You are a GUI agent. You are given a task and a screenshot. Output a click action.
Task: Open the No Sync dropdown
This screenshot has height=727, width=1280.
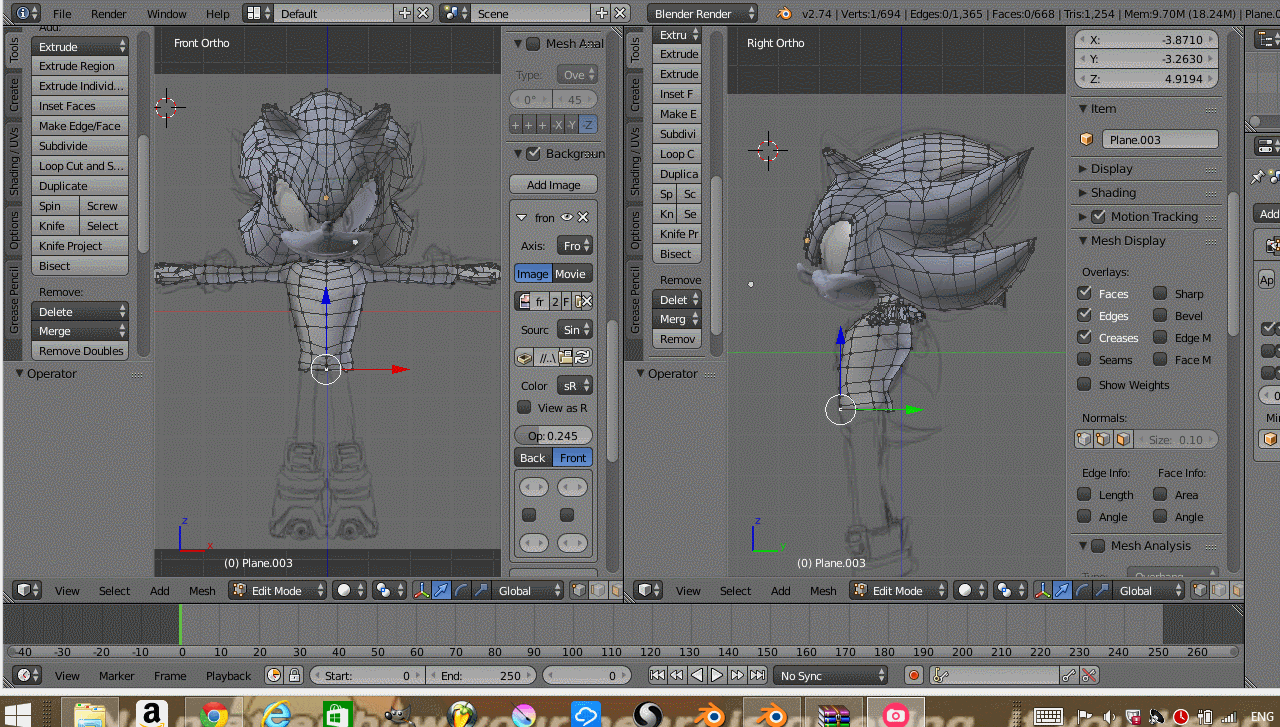(x=832, y=675)
